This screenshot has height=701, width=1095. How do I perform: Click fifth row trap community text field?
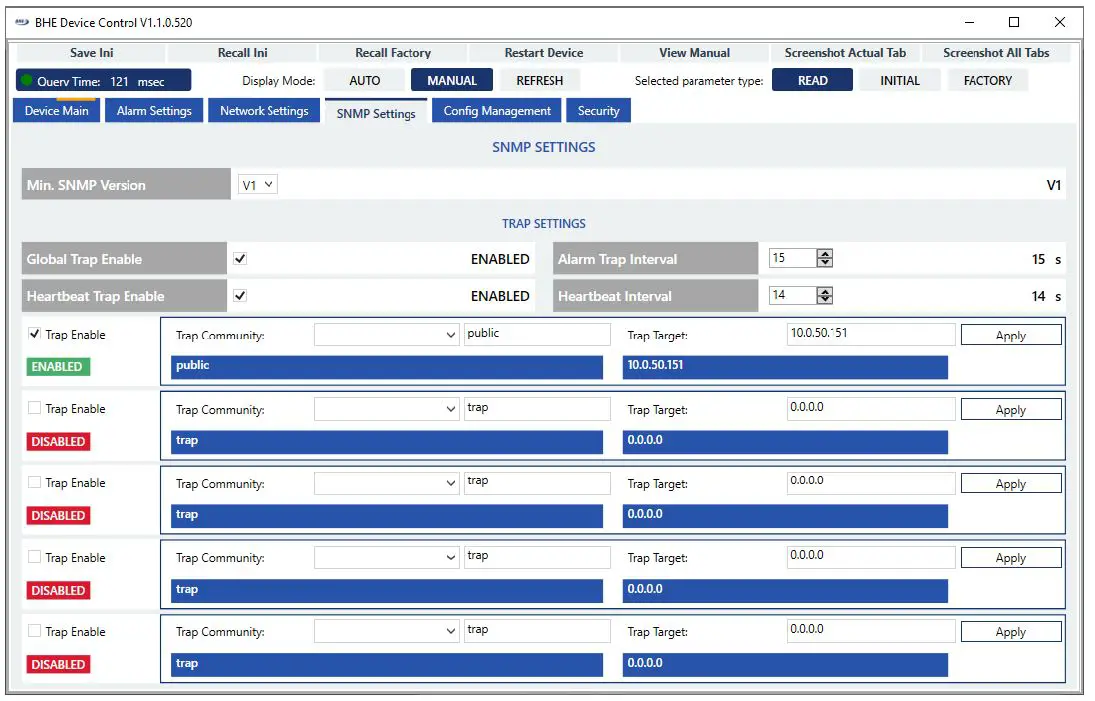pyautogui.click(x=537, y=630)
